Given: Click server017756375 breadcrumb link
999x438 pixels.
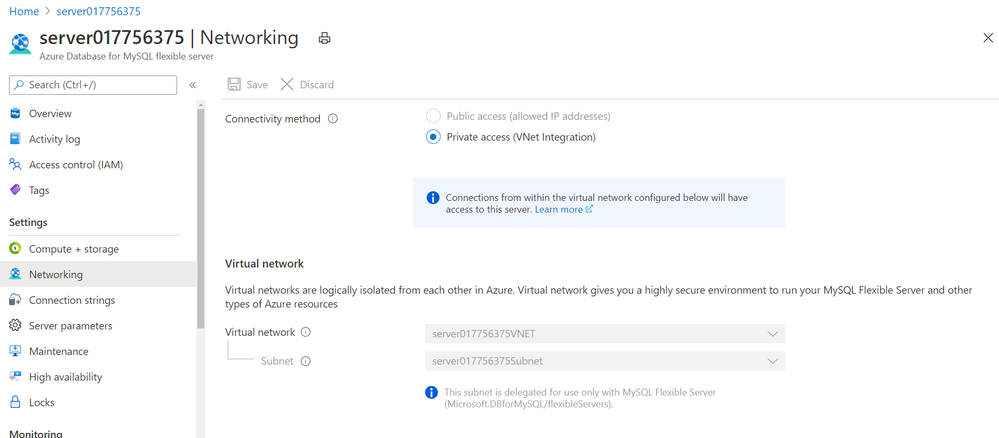Looking at the screenshot, I should click(99, 11).
